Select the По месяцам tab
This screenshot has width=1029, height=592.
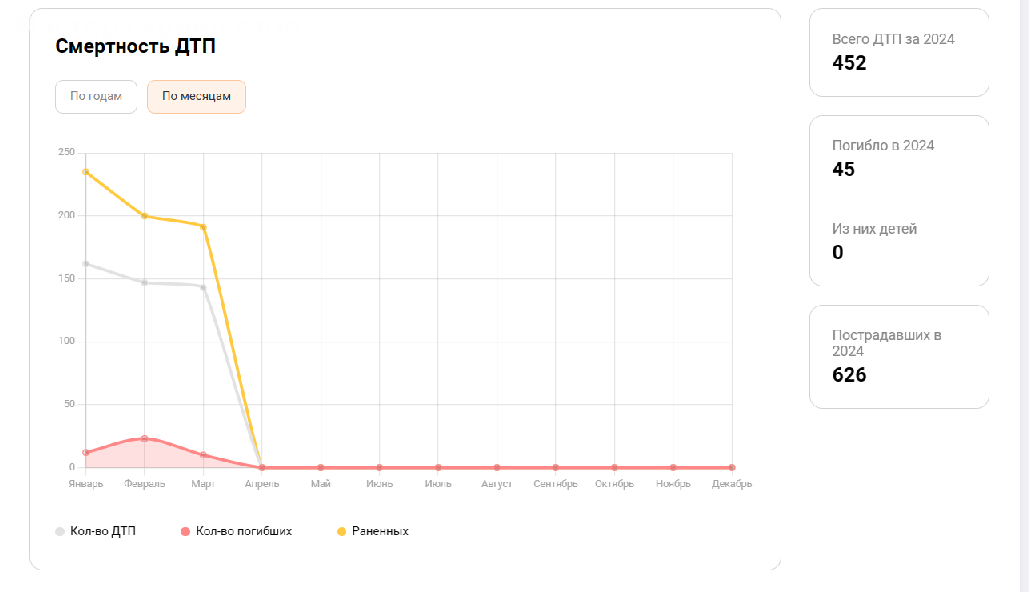(196, 96)
